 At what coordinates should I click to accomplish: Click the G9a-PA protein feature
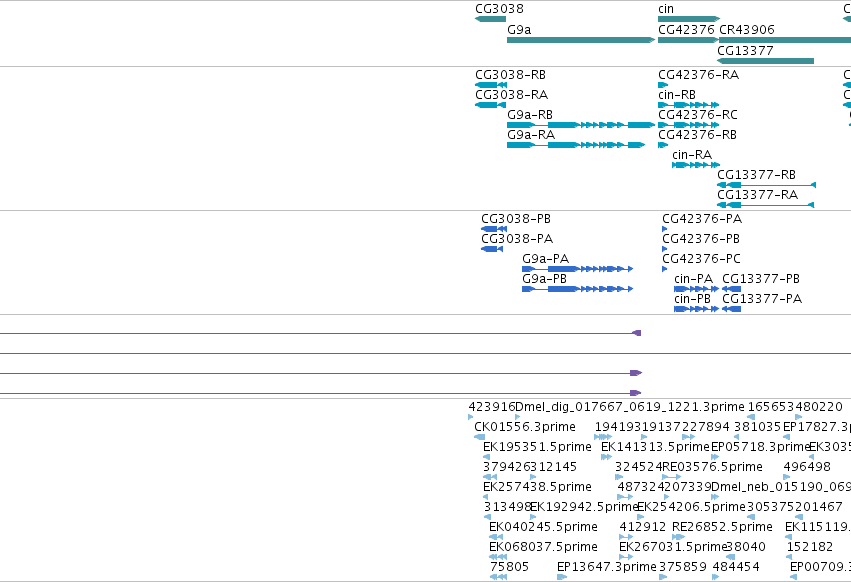pyautogui.click(x=577, y=269)
